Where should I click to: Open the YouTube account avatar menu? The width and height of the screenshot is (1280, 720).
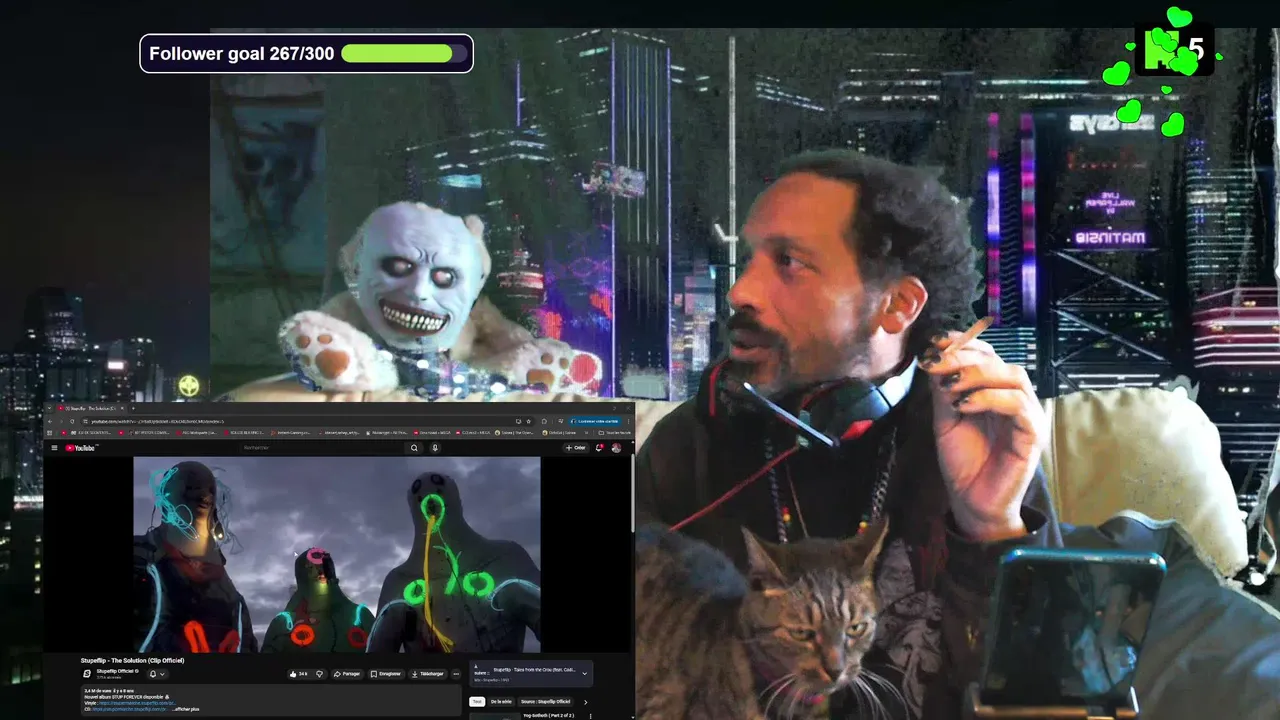[x=616, y=447]
